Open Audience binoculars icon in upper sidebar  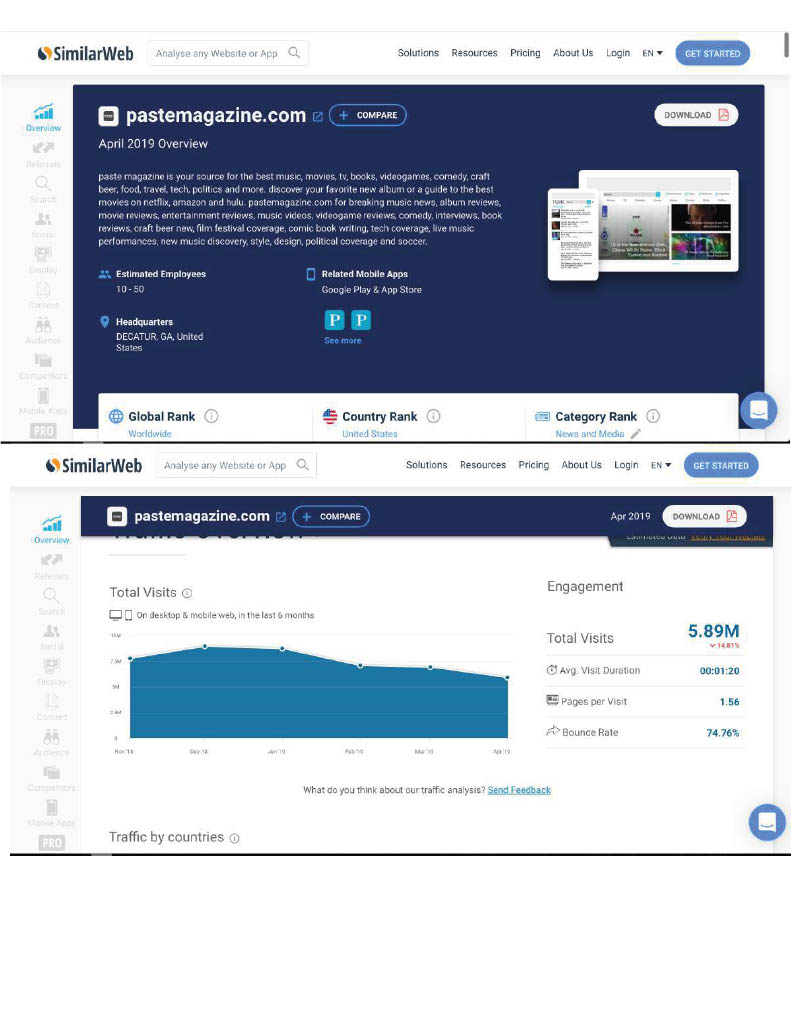43,325
